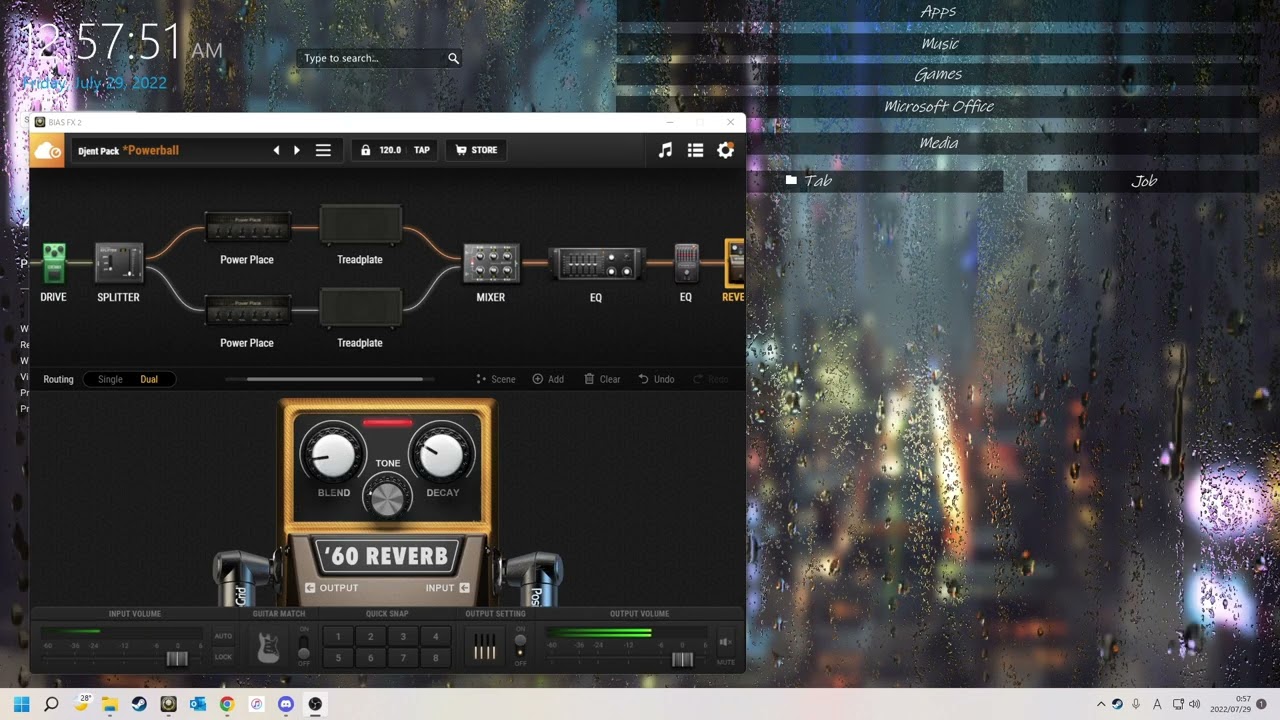Open the ToneCloud icon in BIAS FX

tap(47, 151)
